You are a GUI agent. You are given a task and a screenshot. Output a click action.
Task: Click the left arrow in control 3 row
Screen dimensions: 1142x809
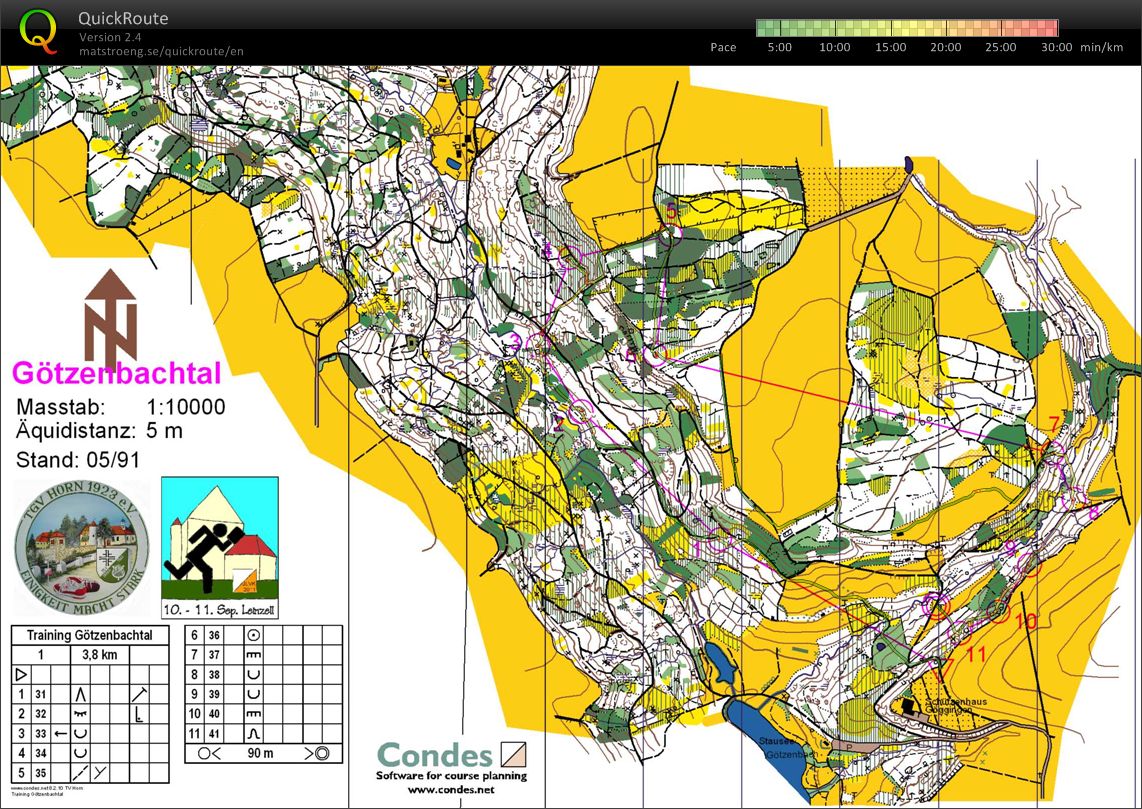(61, 733)
